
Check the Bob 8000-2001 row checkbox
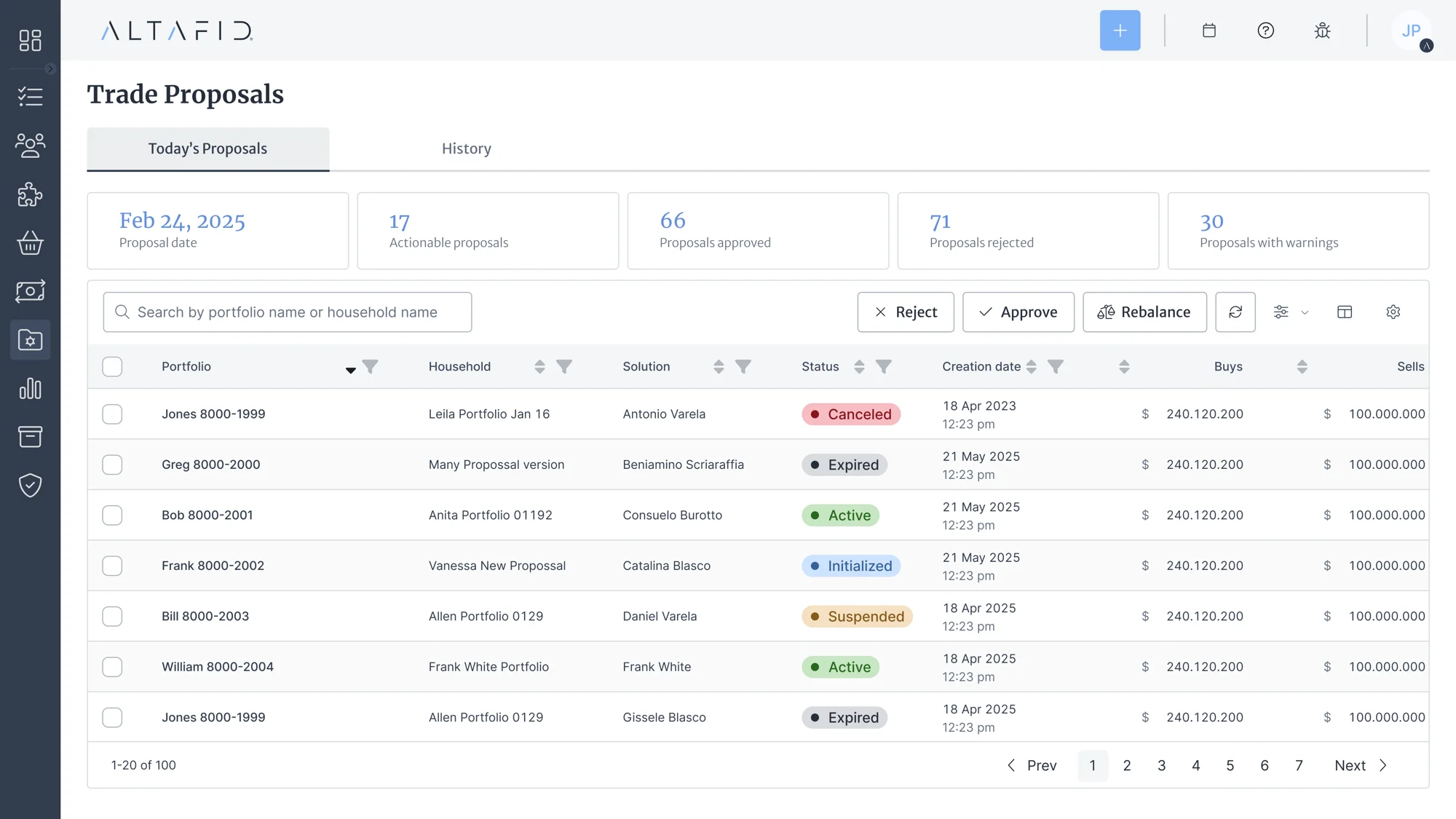pos(112,515)
